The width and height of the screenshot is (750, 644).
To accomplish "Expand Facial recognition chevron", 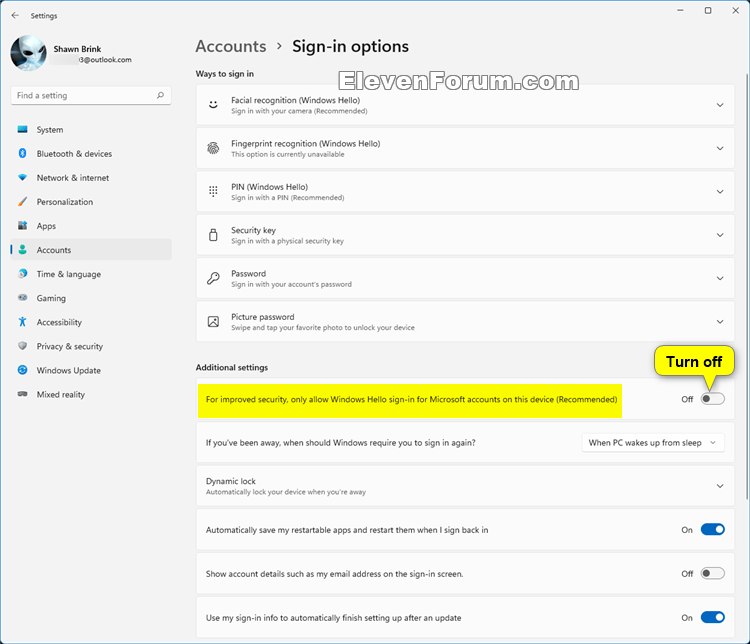I will (720, 105).
